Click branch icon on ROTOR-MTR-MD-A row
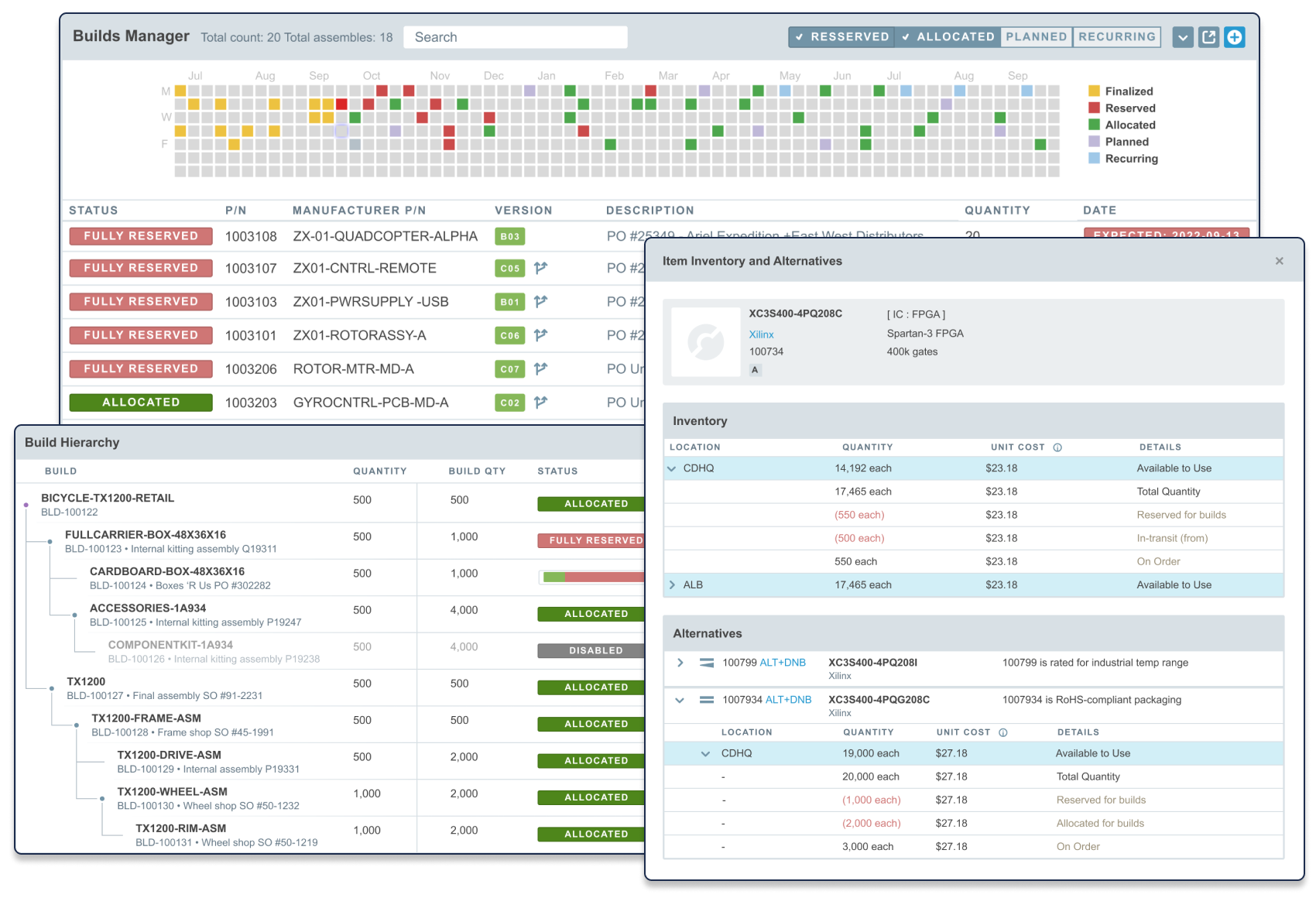Viewport: 1316px width, 898px height. 541,368
